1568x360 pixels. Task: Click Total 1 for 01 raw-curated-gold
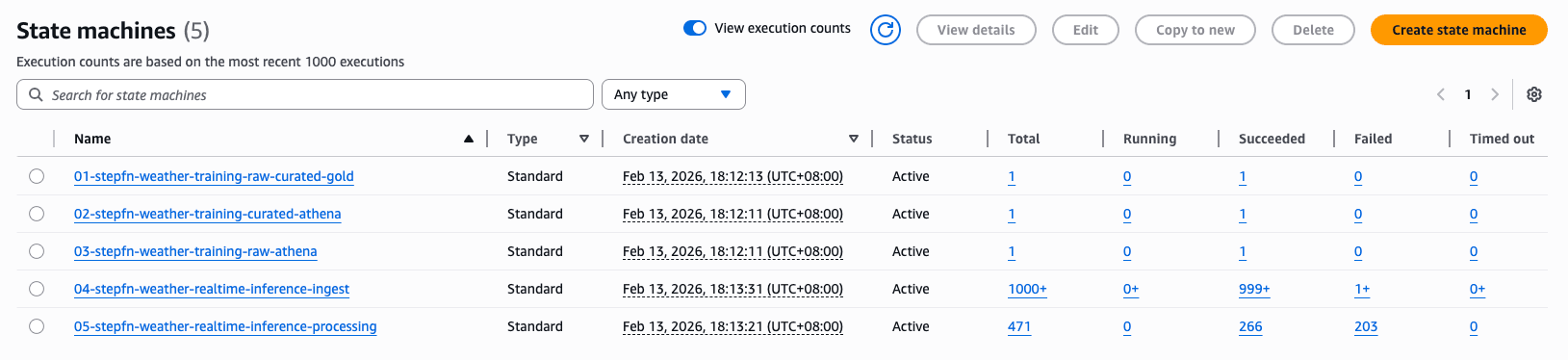[1012, 176]
